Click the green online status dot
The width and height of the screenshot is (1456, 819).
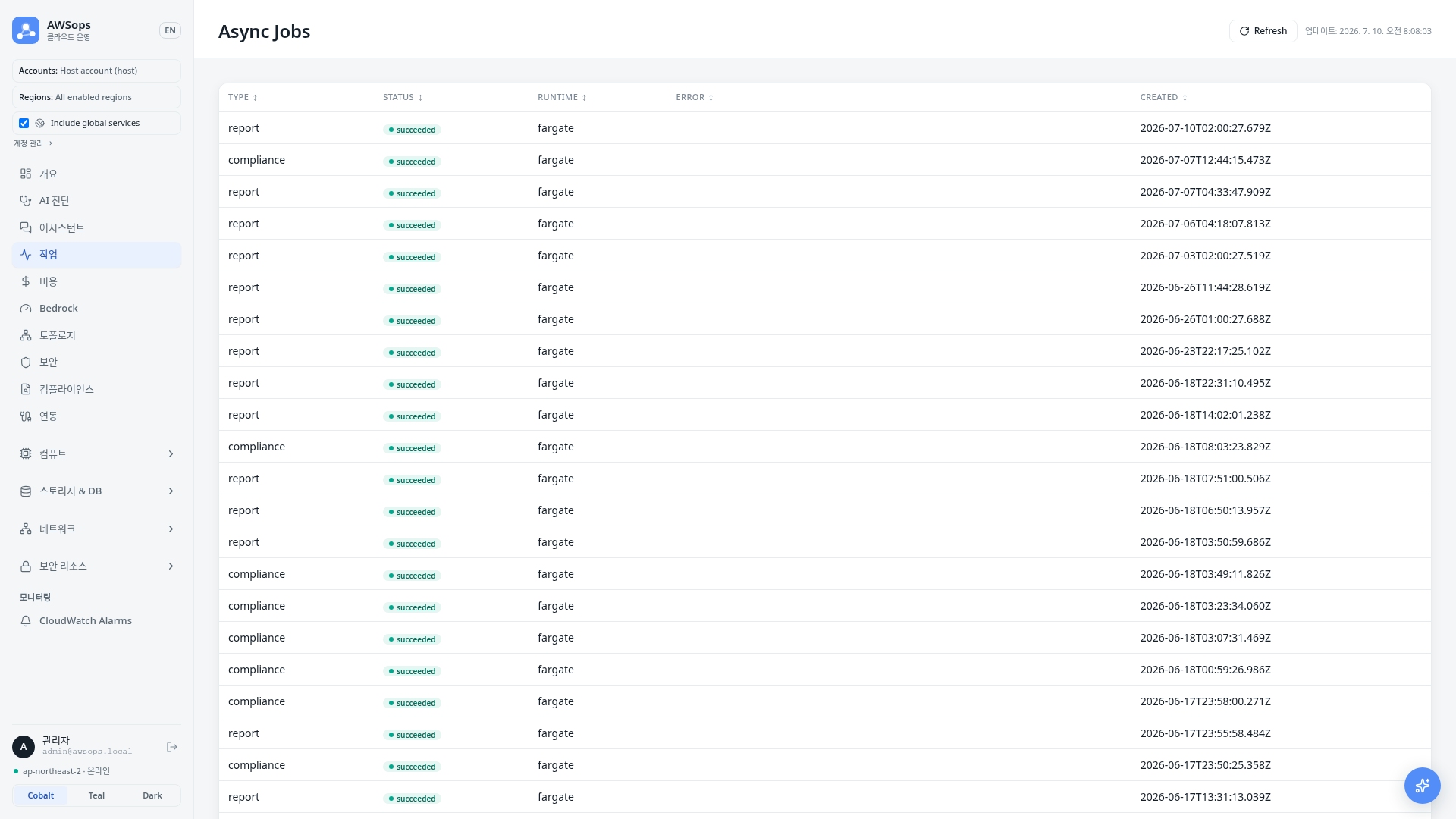(x=16, y=771)
